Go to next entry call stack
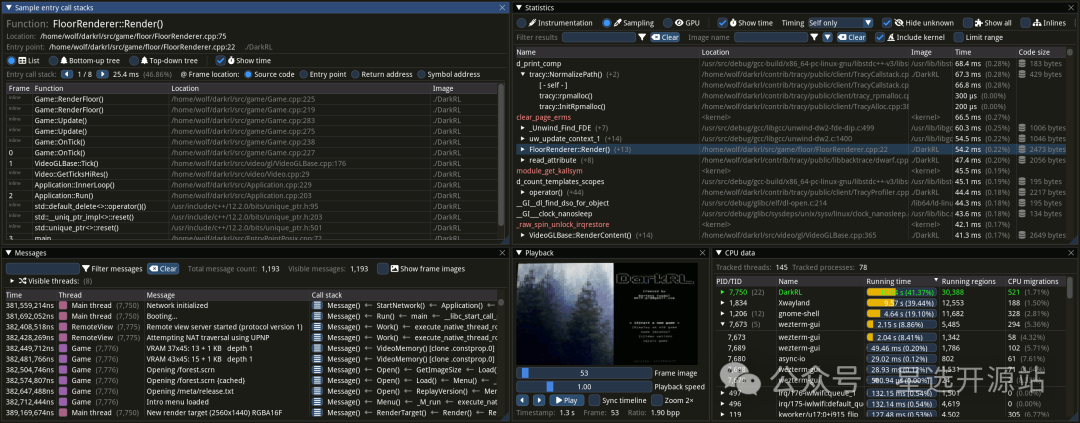The image size is (1080, 423). (x=103, y=74)
